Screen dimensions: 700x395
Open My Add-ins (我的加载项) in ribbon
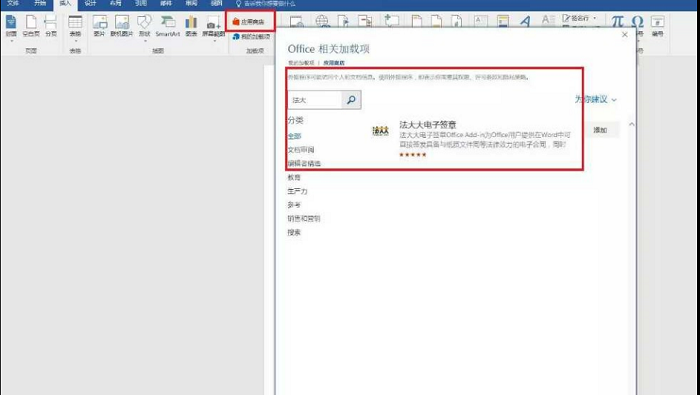click(251, 37)
